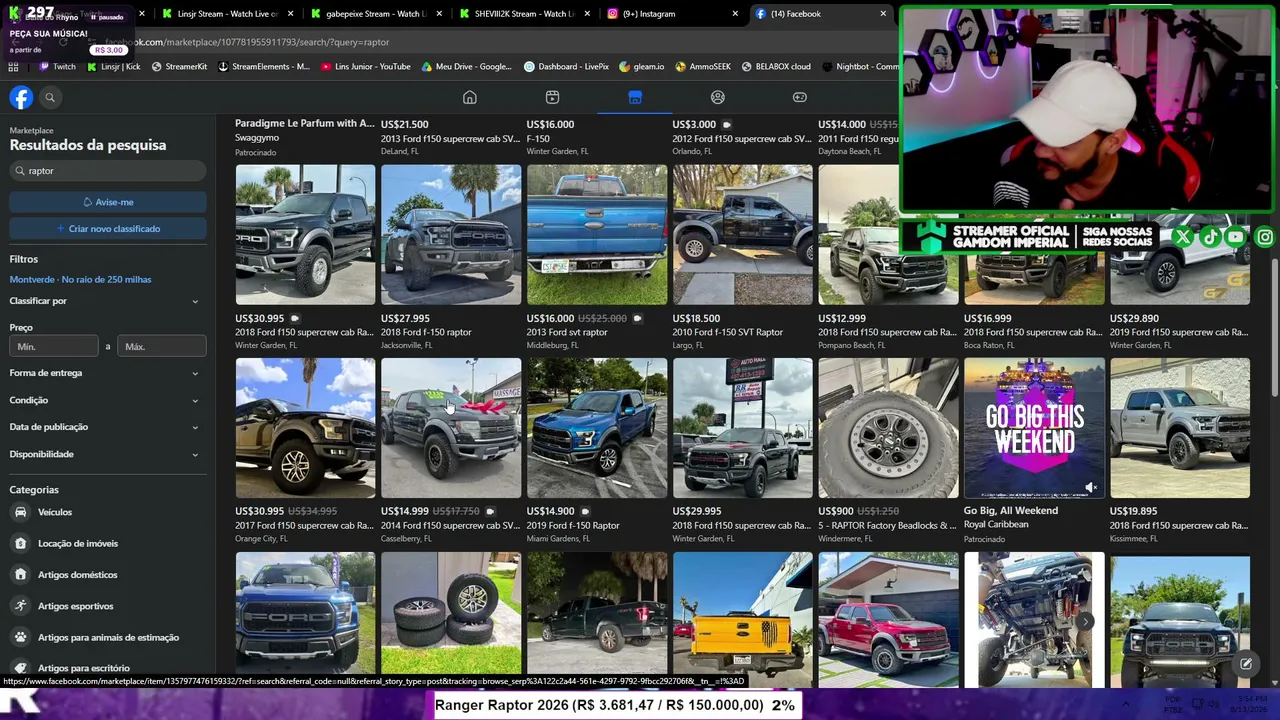Open the US$27.995 Jacksonville Raptor photo

451,235
